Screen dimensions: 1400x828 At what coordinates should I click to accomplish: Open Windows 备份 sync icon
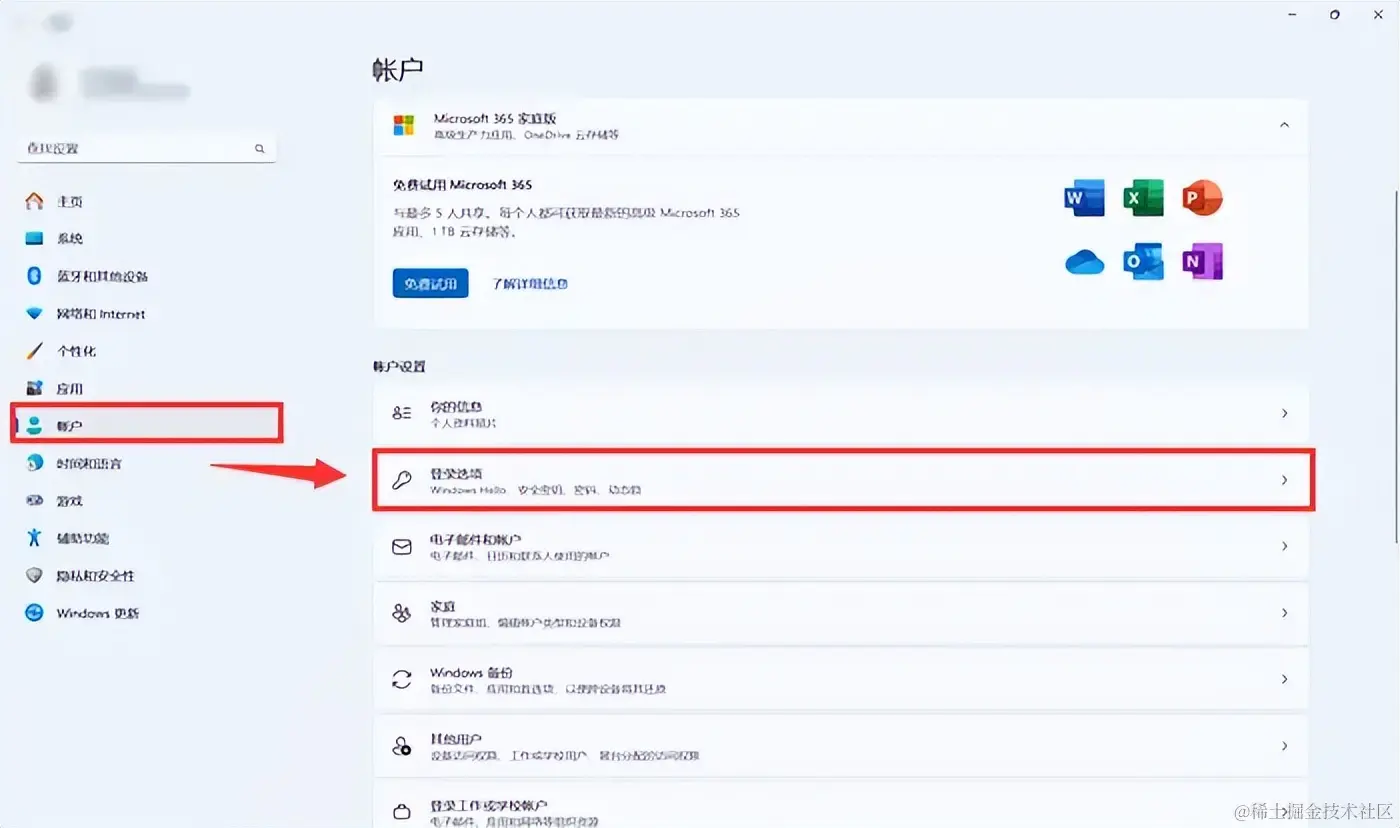pyautogui.click(x=402, y=680)
